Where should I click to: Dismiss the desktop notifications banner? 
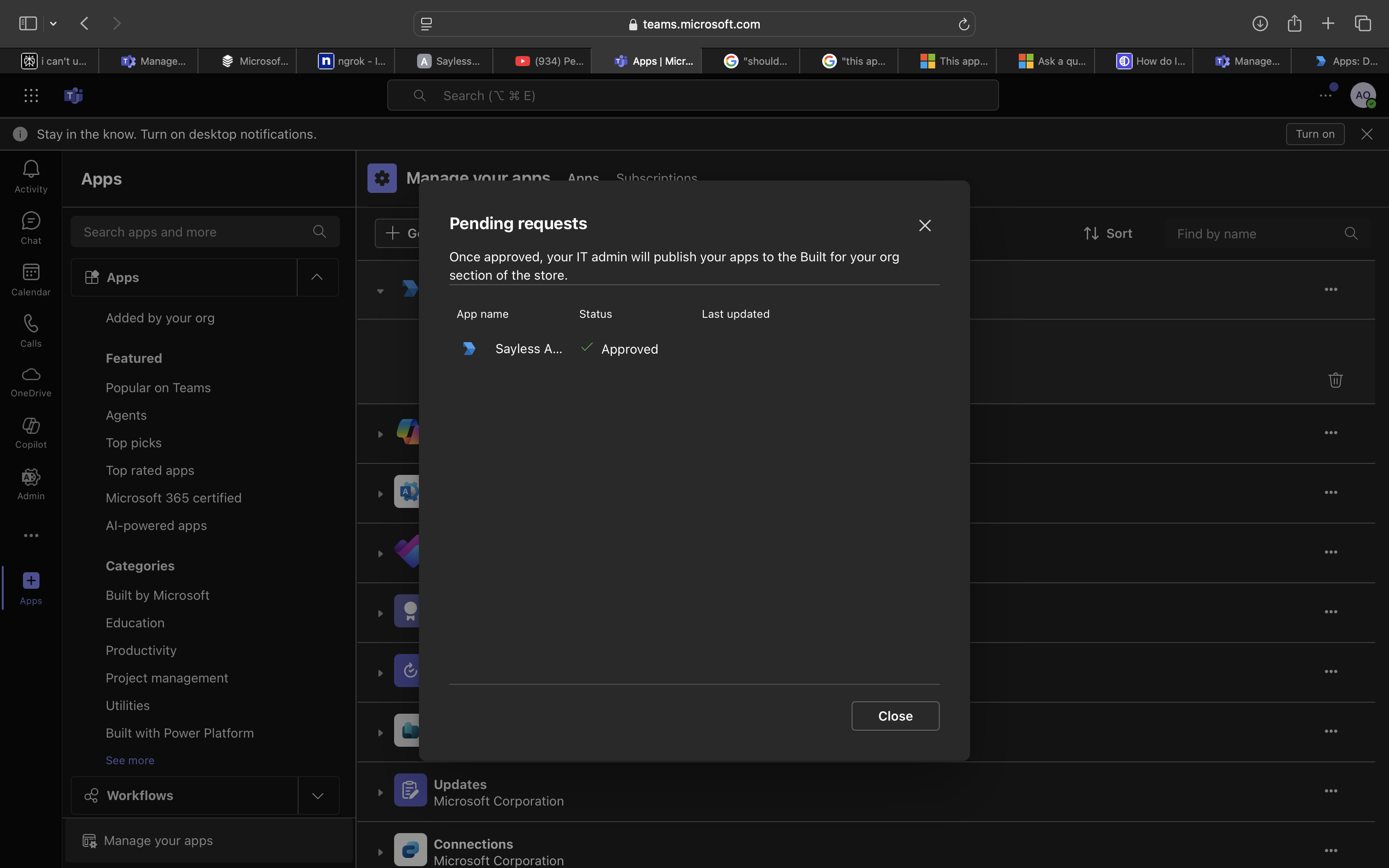pyautogui.click(x=1366, y=134)
